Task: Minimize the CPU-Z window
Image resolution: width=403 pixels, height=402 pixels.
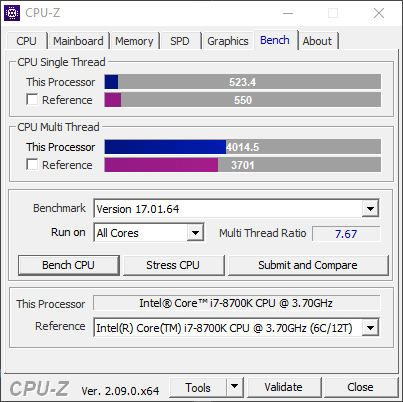Action: pyautogui.click(x=288, y=13)
